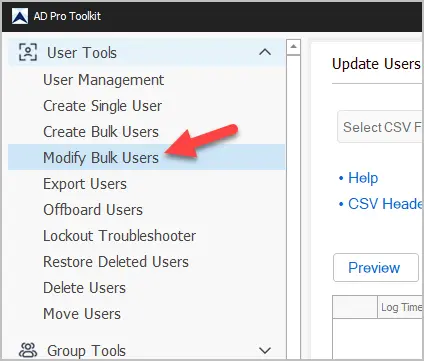
Task: Select Move Users
Action: point(82,314)
